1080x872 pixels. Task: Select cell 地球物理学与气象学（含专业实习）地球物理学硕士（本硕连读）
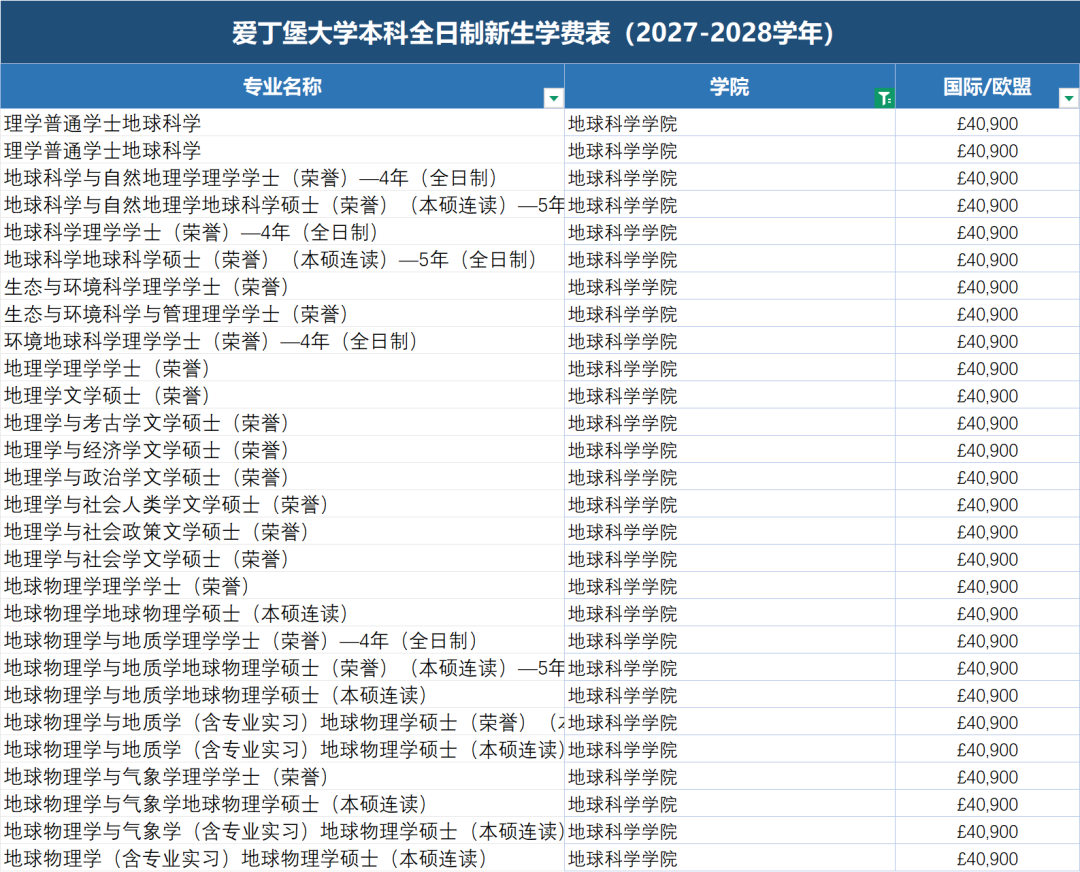click(282, 831)
